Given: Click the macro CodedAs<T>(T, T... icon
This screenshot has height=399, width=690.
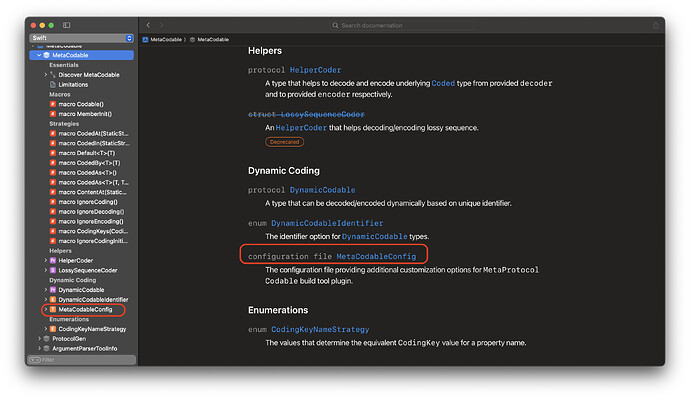Looking at the screenshot, I should tap(53, 182).
